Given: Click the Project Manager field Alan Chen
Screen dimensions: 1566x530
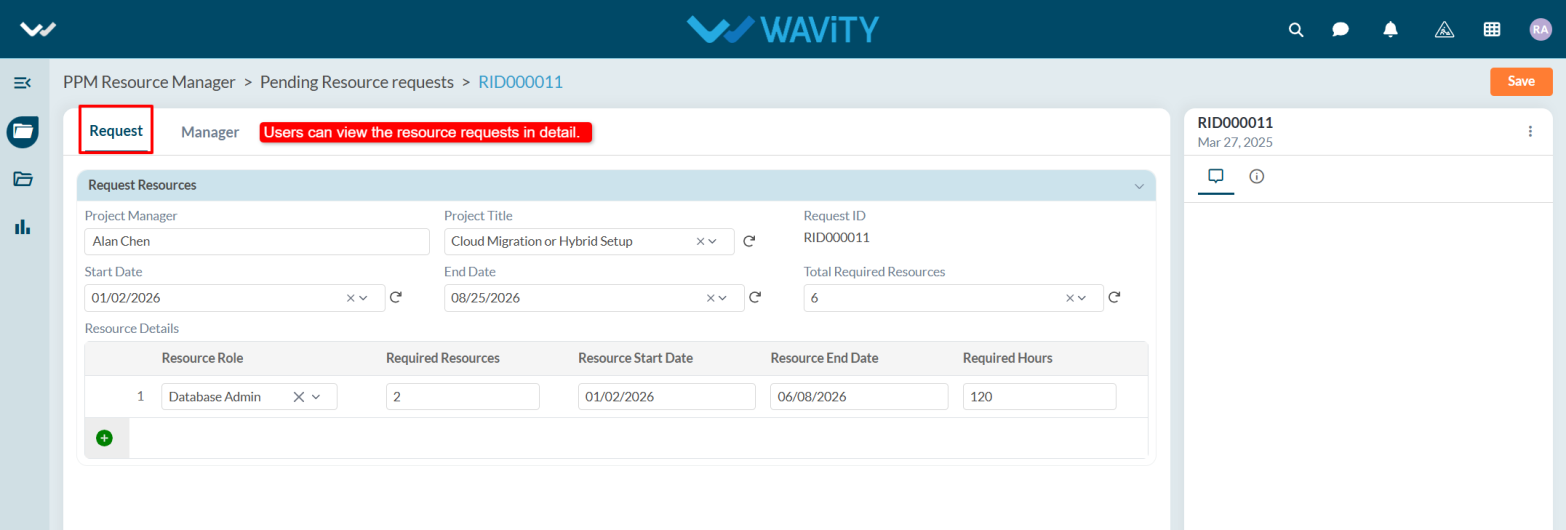Looking at the screenshot, I should [x=257, y=241].
